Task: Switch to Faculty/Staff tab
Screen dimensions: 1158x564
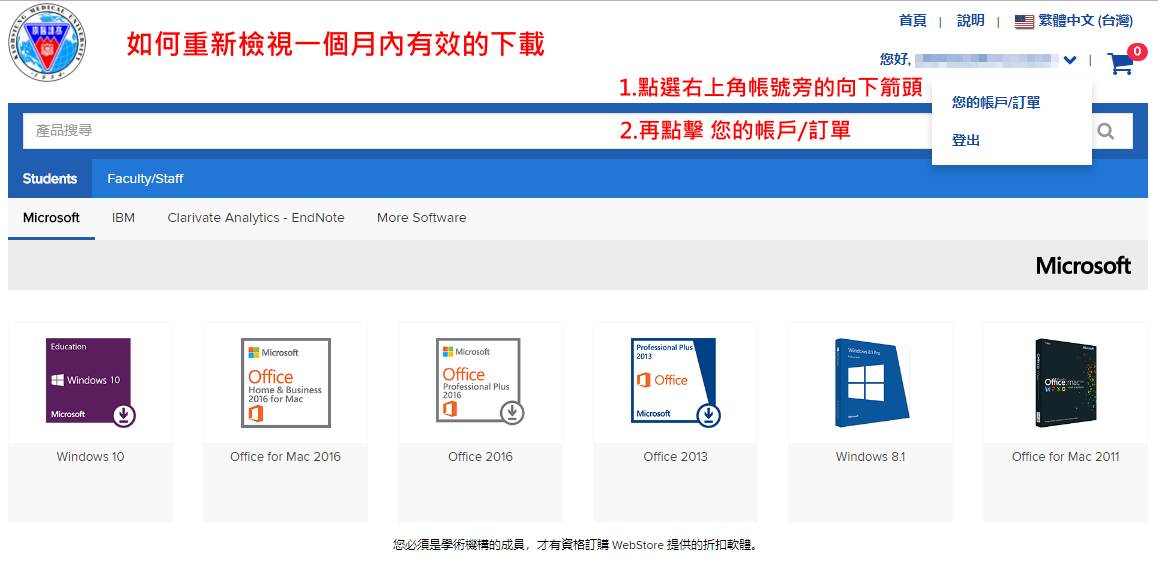Action: pyautogui.click(x=145, y=179)
